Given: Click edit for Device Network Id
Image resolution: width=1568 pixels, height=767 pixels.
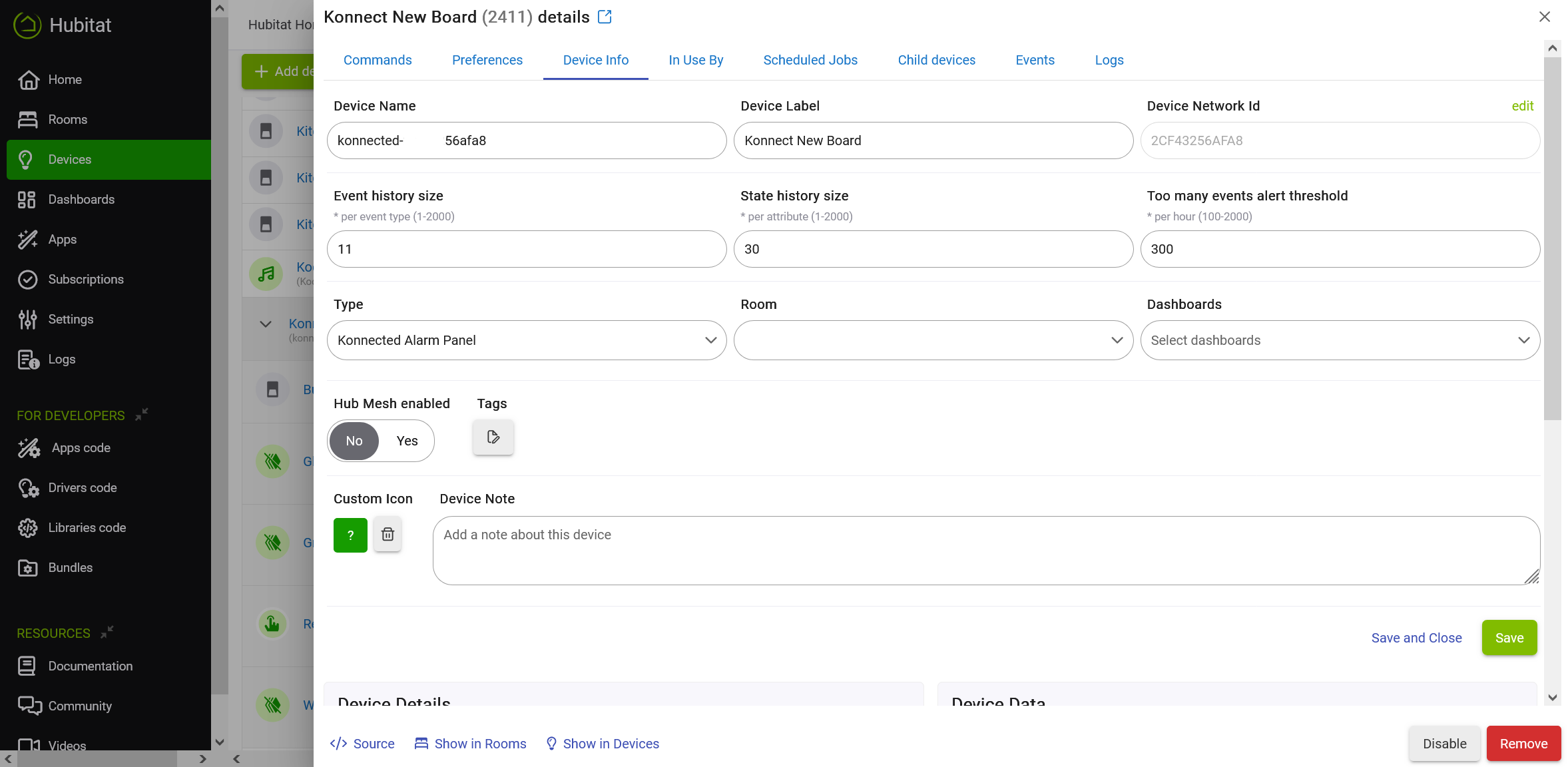Looking at the screenshot, I should 1523,106.
